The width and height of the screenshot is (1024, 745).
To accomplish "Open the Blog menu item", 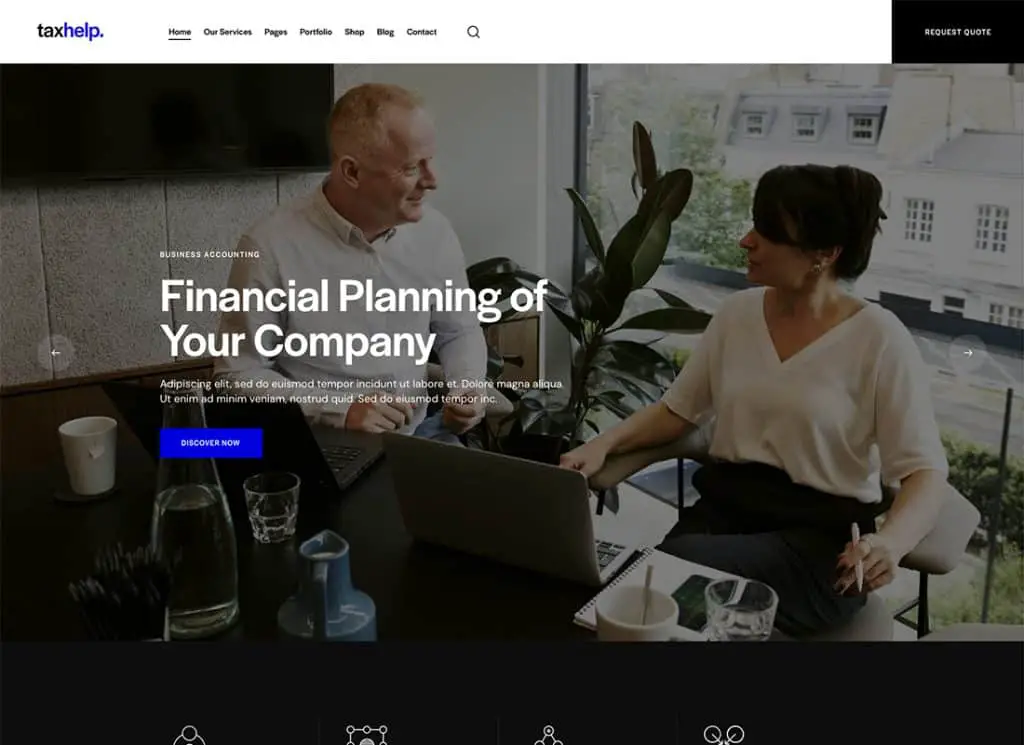I will [x=385, y=32].
